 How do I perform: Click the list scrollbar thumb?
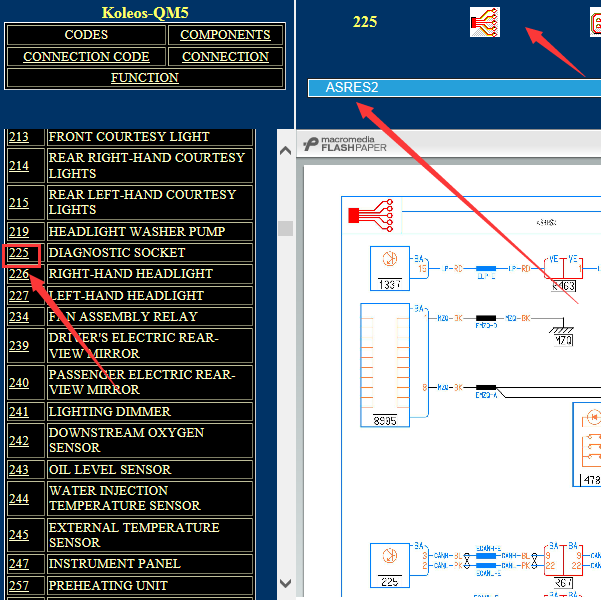pyautogui.click(x=285, y=228)
